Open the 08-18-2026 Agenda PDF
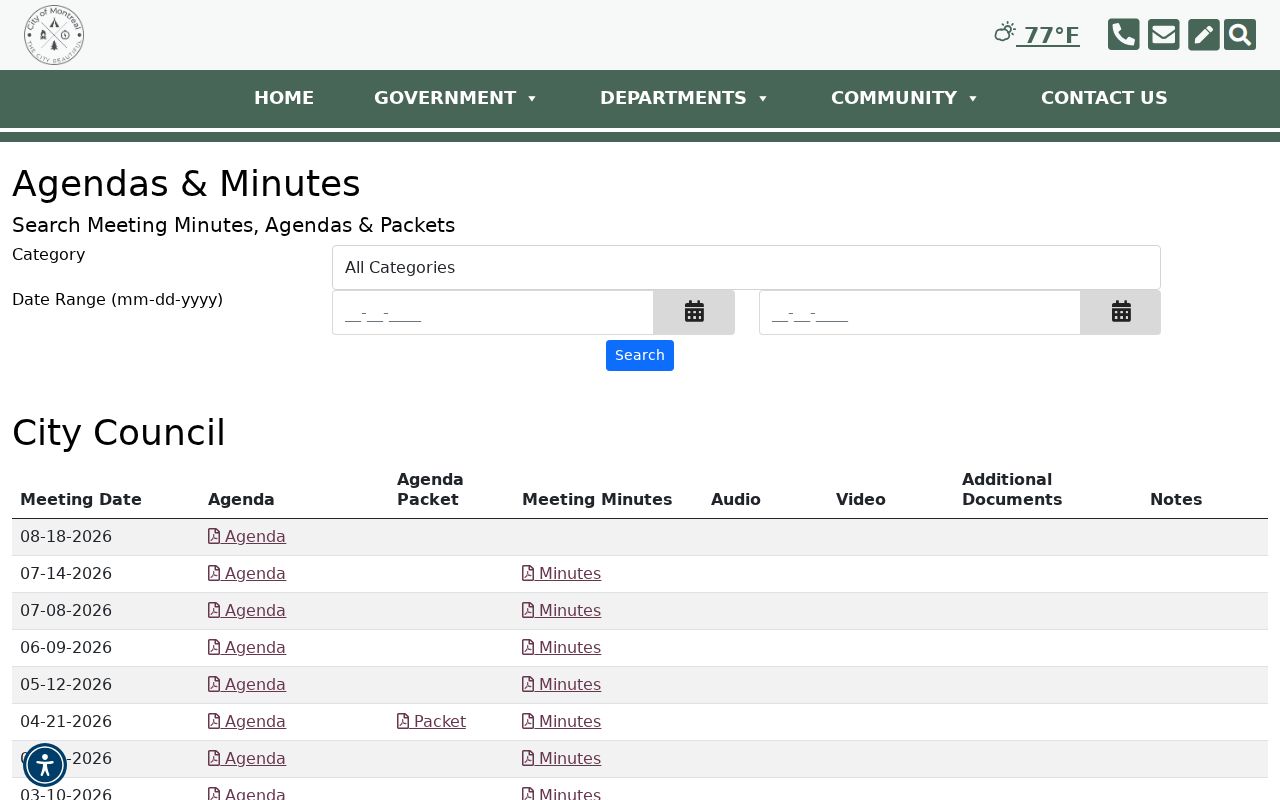Viewport: 1280px width, 800px height. pos(247,537)
